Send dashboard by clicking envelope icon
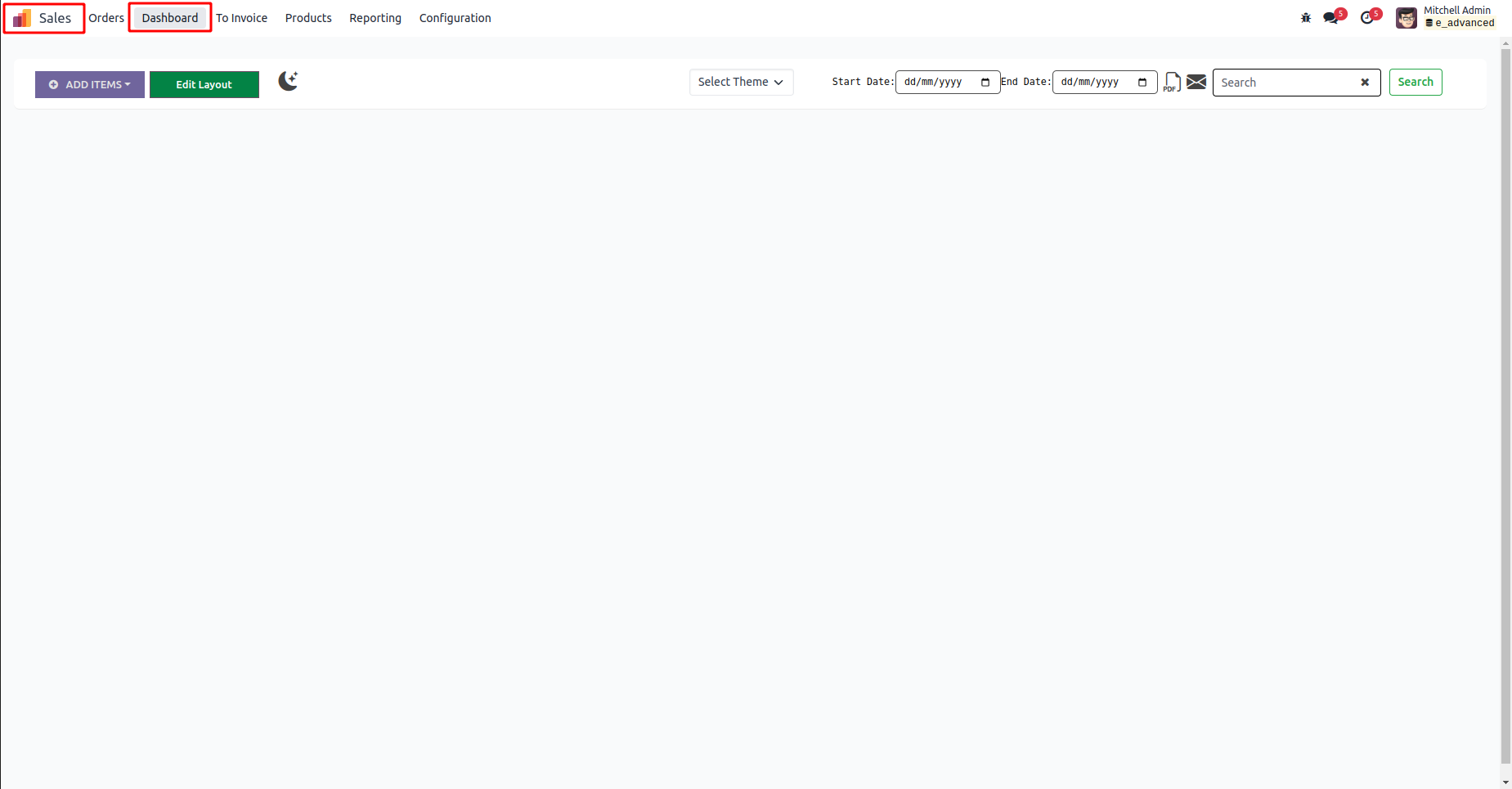1512x789 pixels. pyautogui.click(x=1196, y=82)
